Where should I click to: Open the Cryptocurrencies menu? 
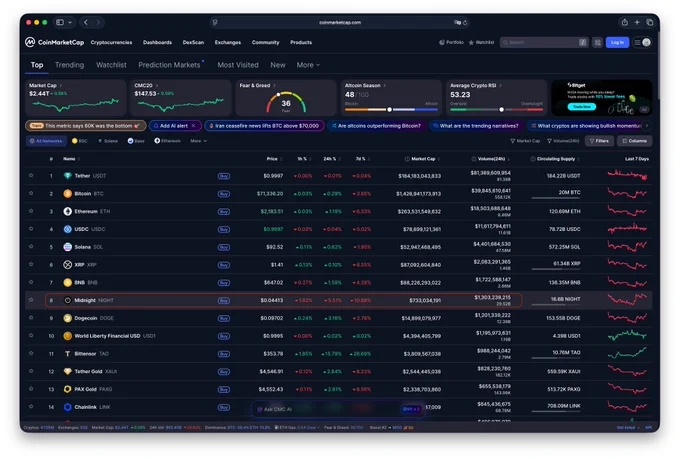tap(111, 43)
